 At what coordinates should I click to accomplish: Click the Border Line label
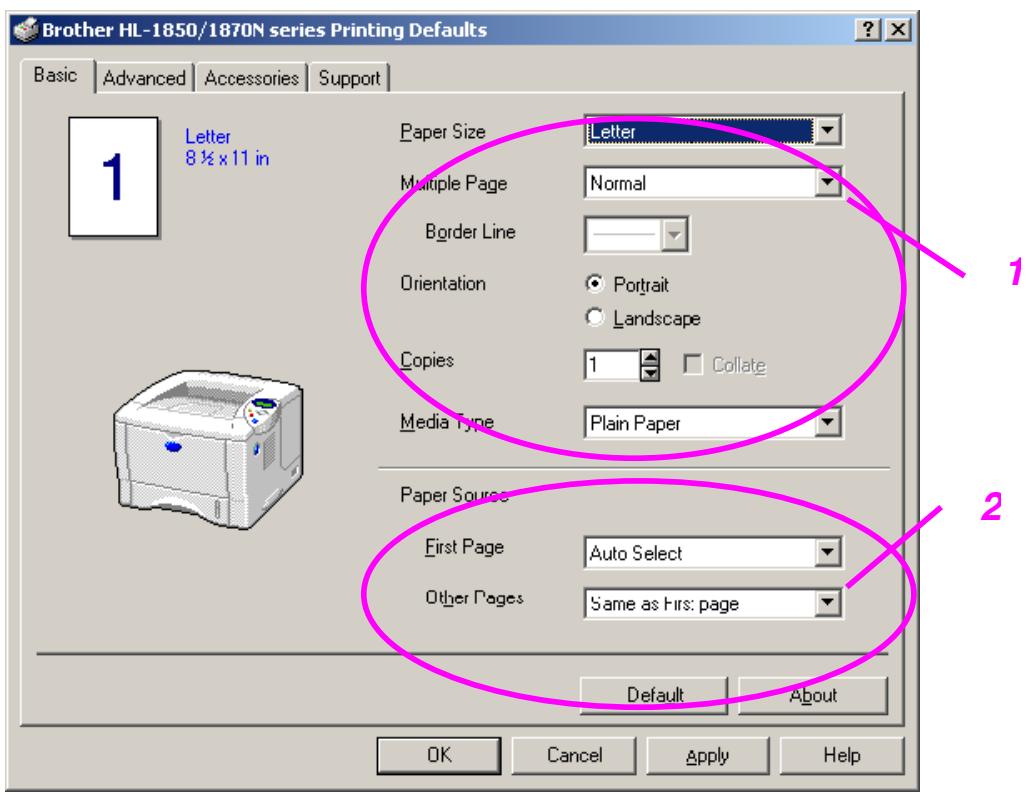click(x=470, y=232)
